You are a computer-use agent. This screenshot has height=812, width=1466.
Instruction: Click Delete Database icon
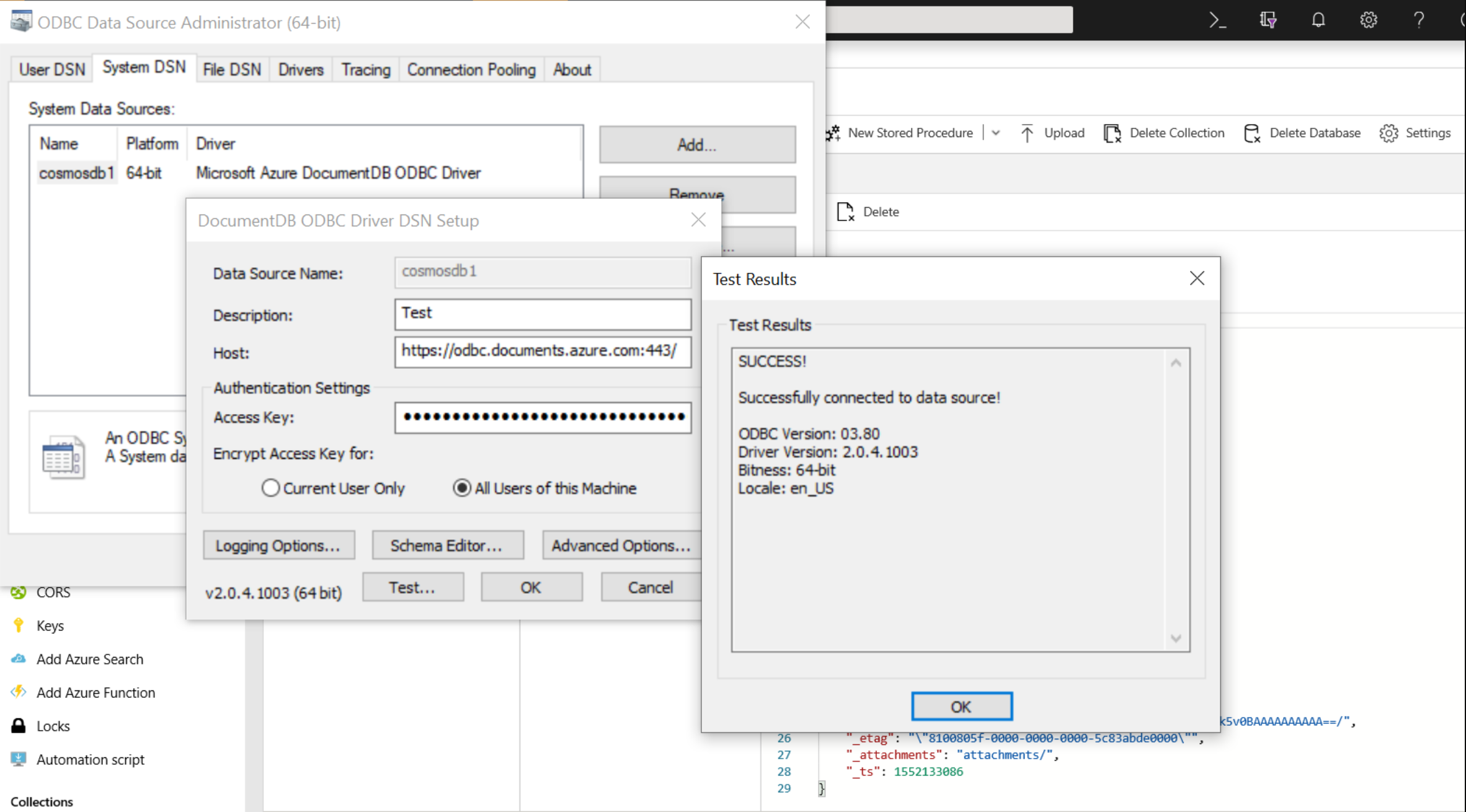tap(1251, 133)
